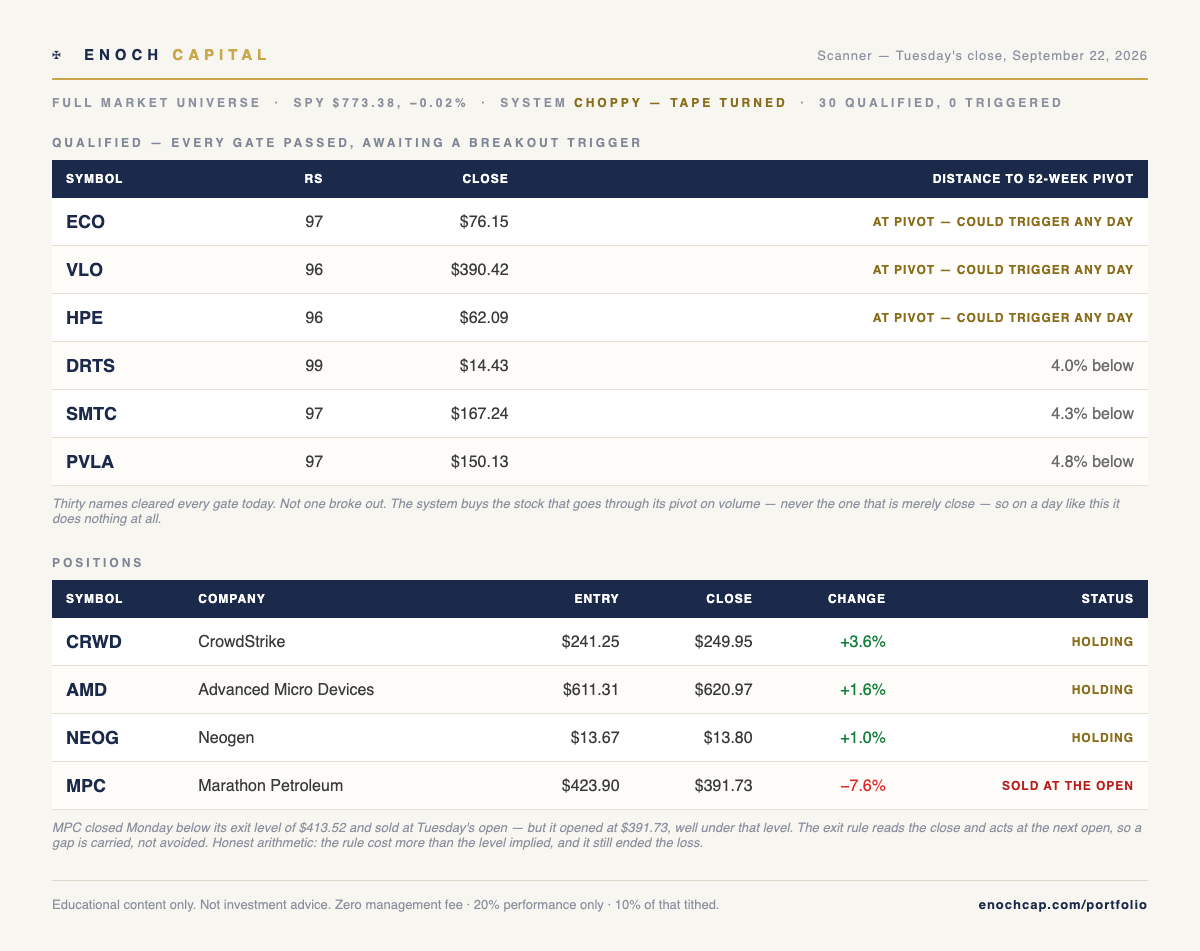Click the CrowdStrike company name
The width and height of the screenshot is (1200, 951).
coord(241,642)
